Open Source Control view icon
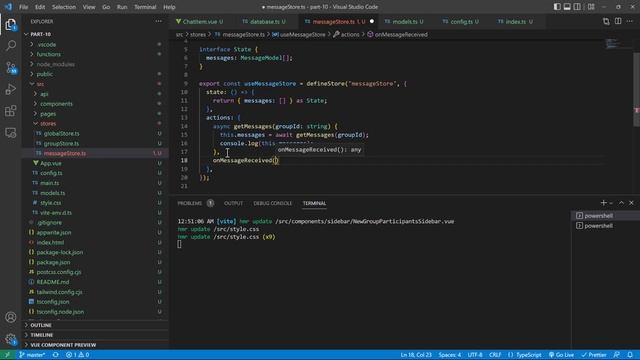The width and height of the screenshot is (640, 360). point(11,67)
